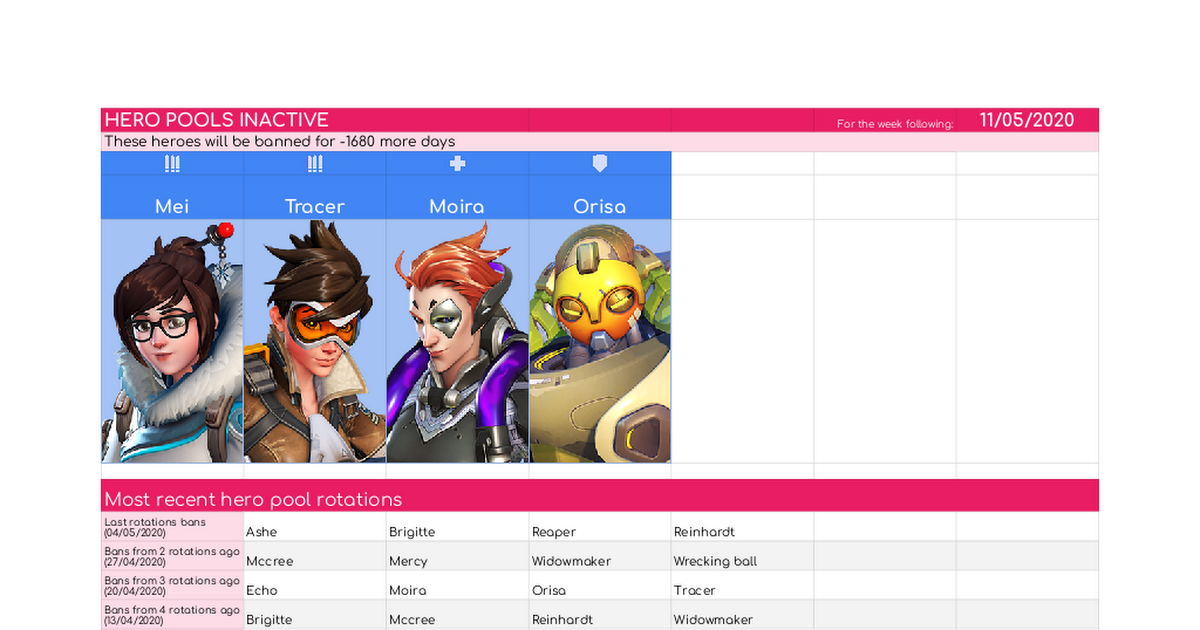Select the 11/05/2020 date cell
The width and height of the screenshot is (1200, 630).
1027,120
